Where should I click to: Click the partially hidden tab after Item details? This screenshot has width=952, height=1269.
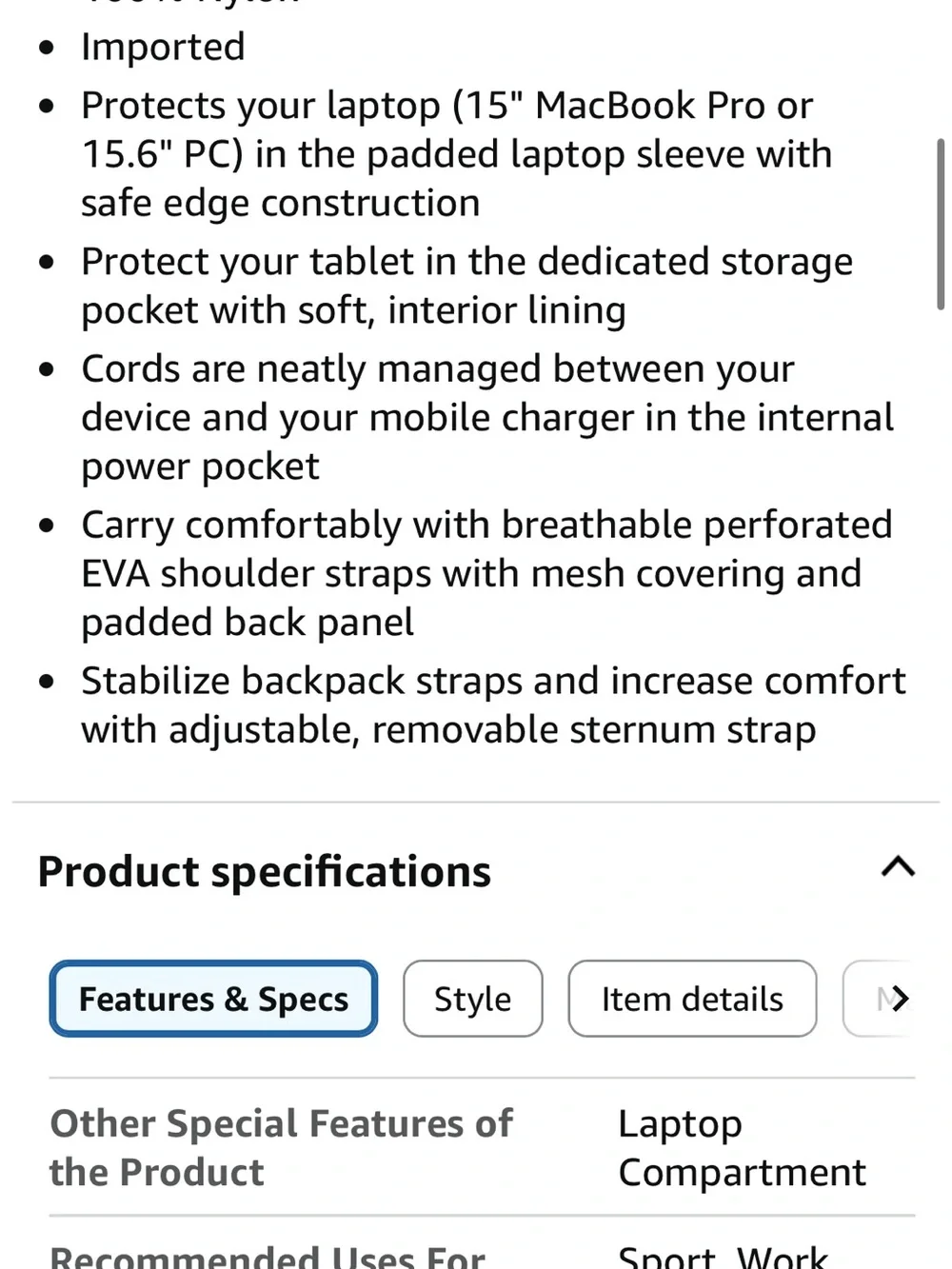[876, 999]
